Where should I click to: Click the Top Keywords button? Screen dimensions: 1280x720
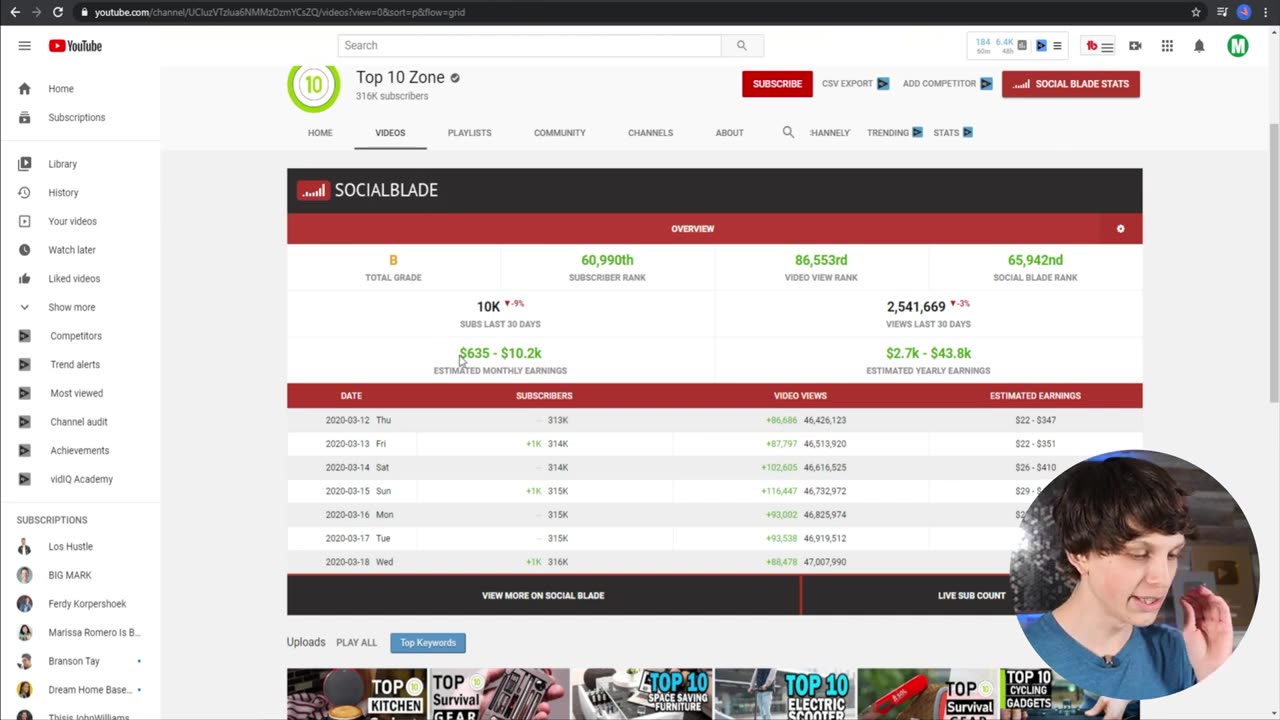point(428,643)
